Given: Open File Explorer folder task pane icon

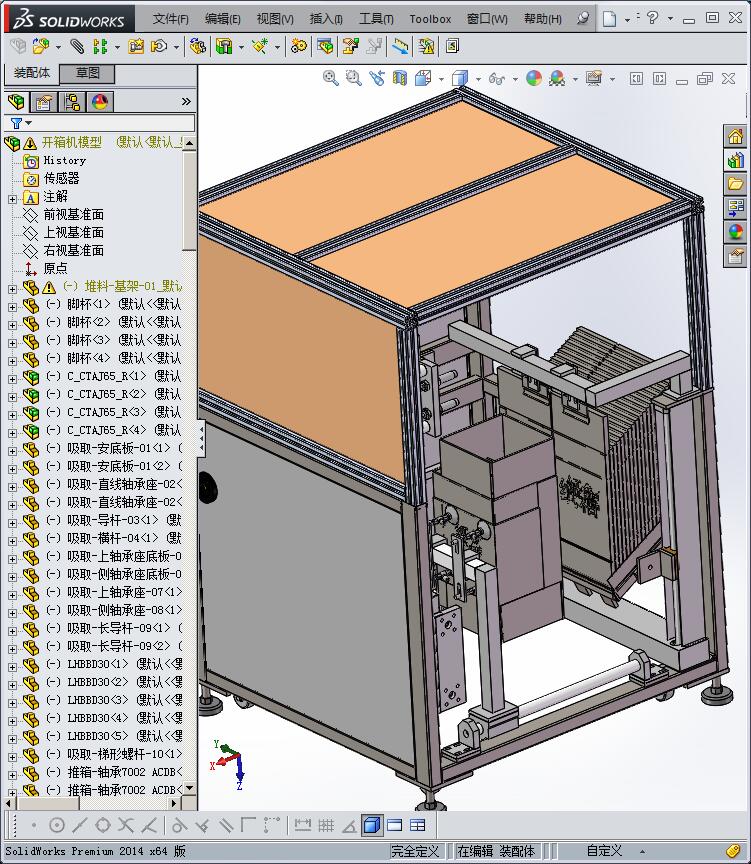Looking at the screenshot, I should click(736, 184).
